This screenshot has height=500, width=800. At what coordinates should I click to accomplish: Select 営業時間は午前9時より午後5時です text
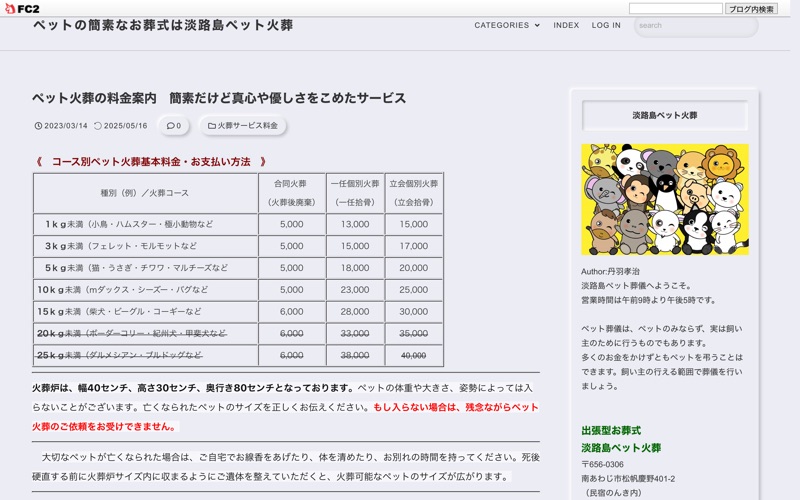(x=648, y=300)
